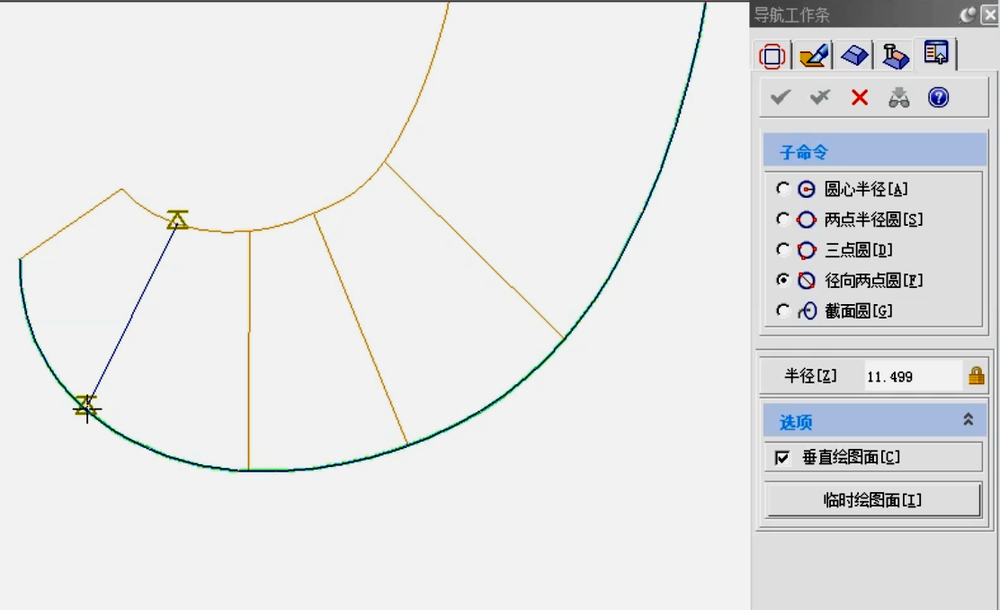
Task: Click the binoculars preview icon
Action: (899, 98)
